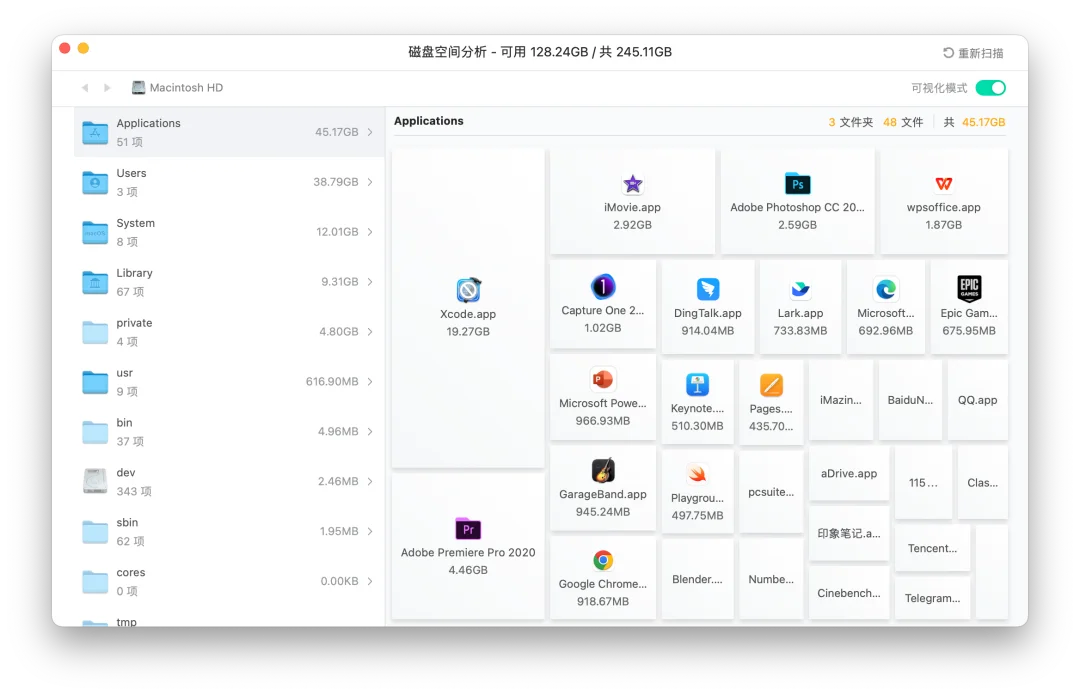Select the Microsoft Edge icon
This screenshot has width=1080, height=695.
click(x=886, y=289)
